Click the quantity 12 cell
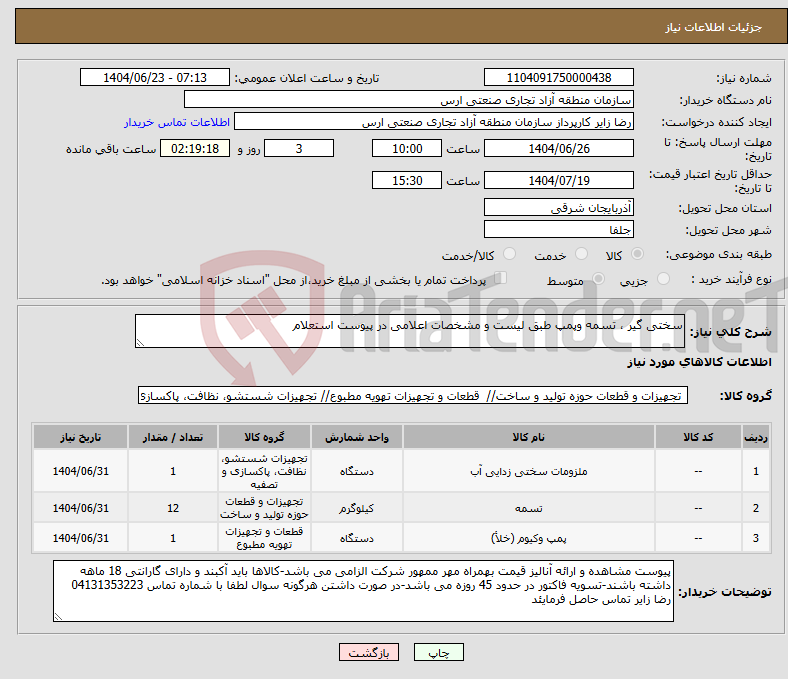The width and height of the screenshot is (788, 679). coord(173,508)
